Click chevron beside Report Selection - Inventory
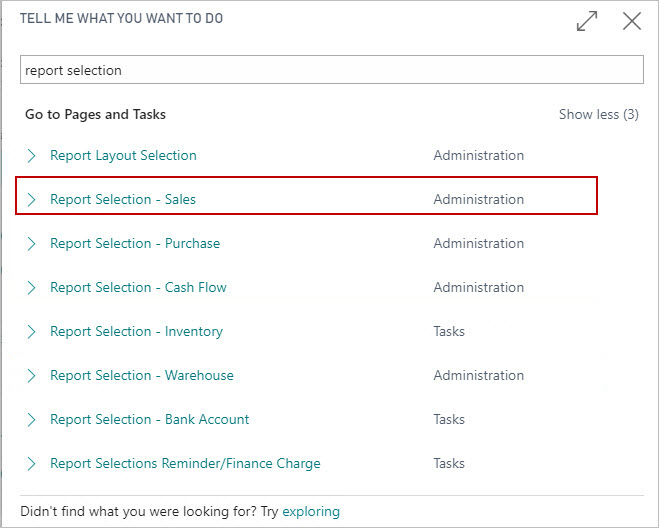 click(32, 331)
